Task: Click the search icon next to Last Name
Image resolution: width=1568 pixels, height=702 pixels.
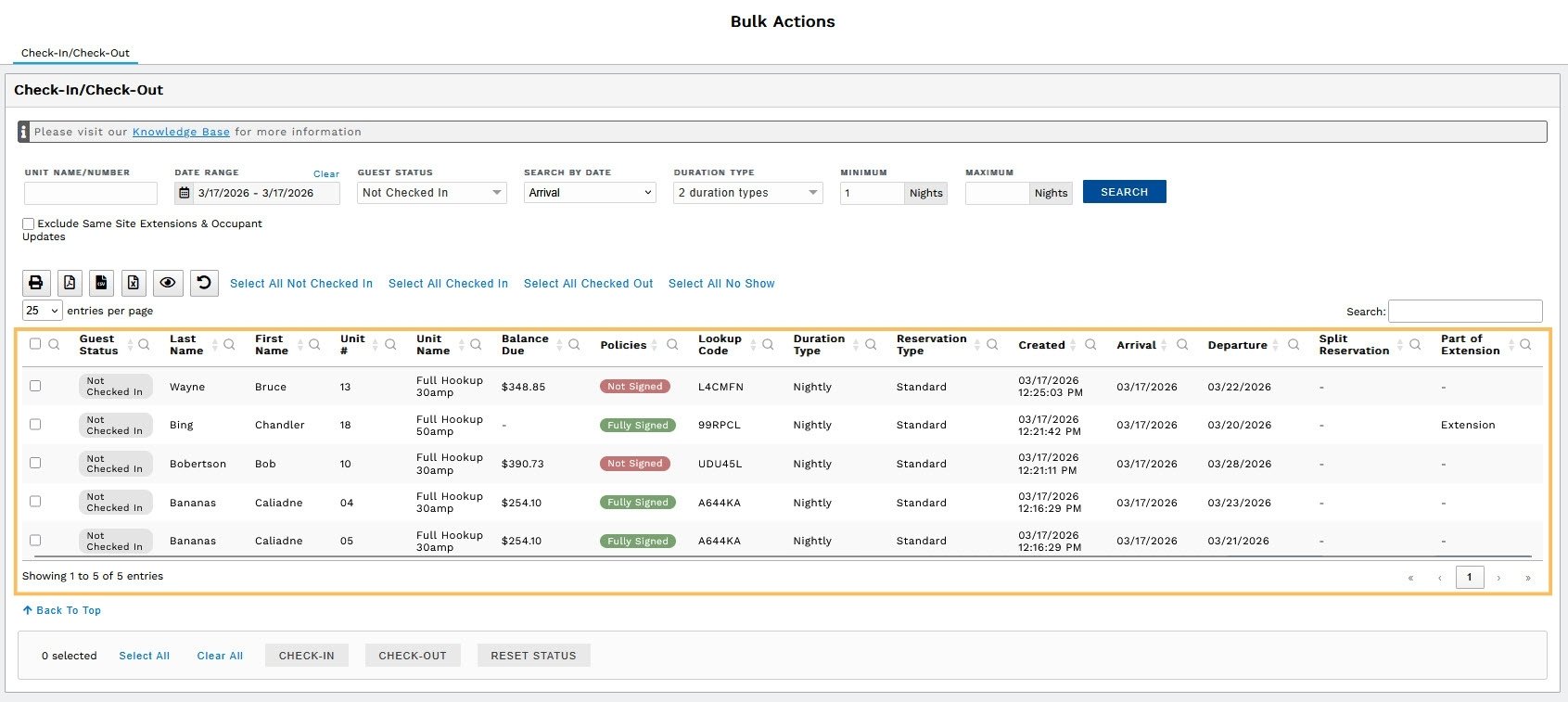Action: point(229,345)
